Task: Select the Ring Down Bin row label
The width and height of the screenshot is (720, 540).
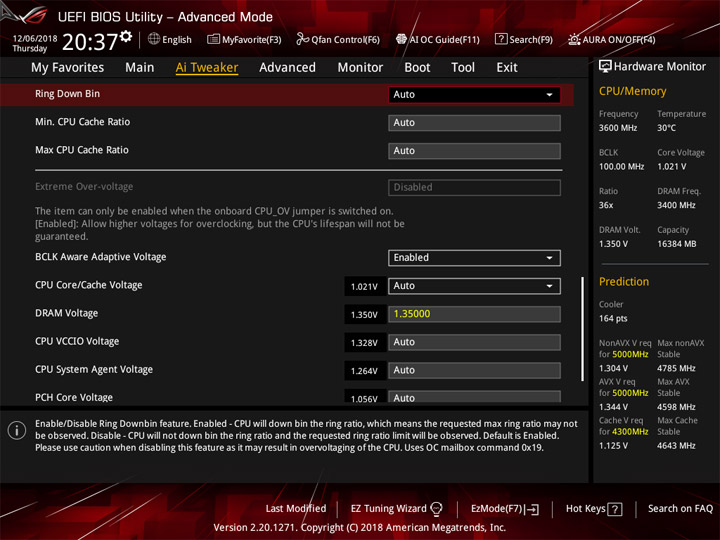Action: point(68,94)
